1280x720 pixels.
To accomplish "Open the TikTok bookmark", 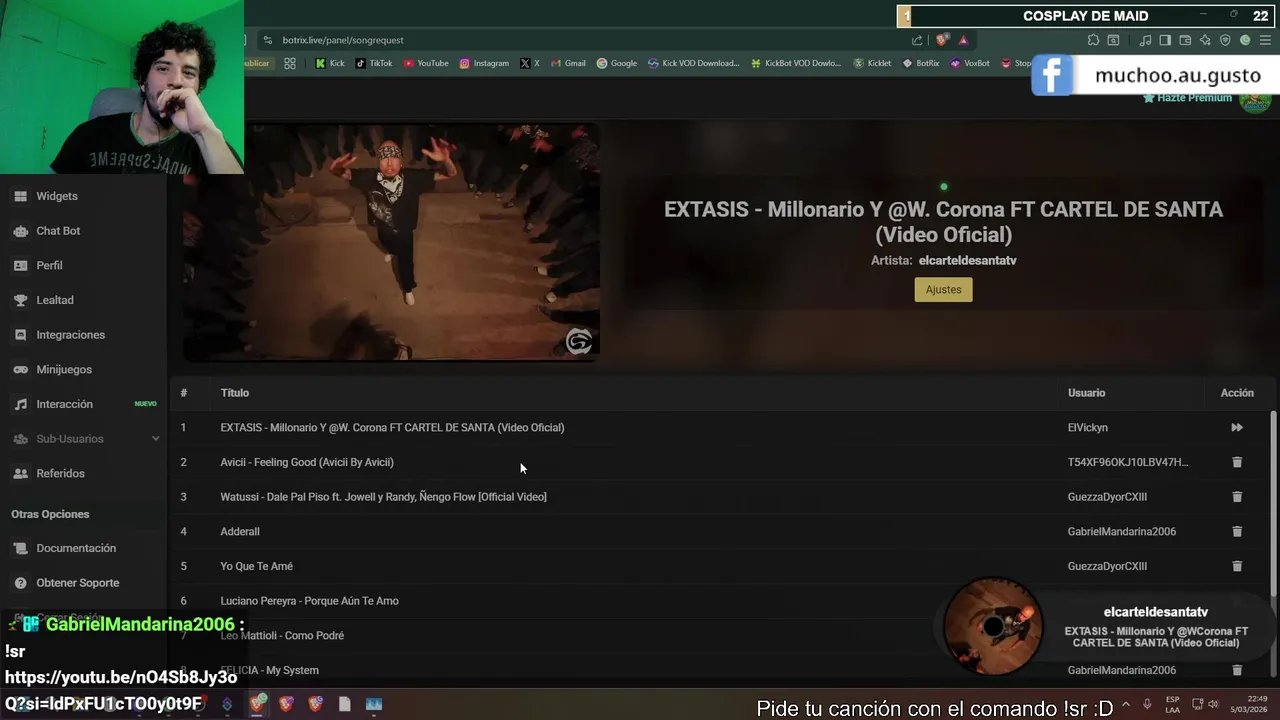I will tap(374, 63).
